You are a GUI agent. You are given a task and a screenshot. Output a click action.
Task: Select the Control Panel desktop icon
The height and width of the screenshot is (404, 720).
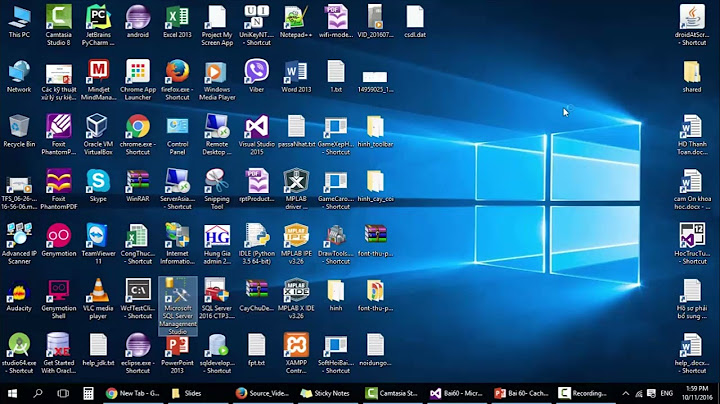pos(177,134)
